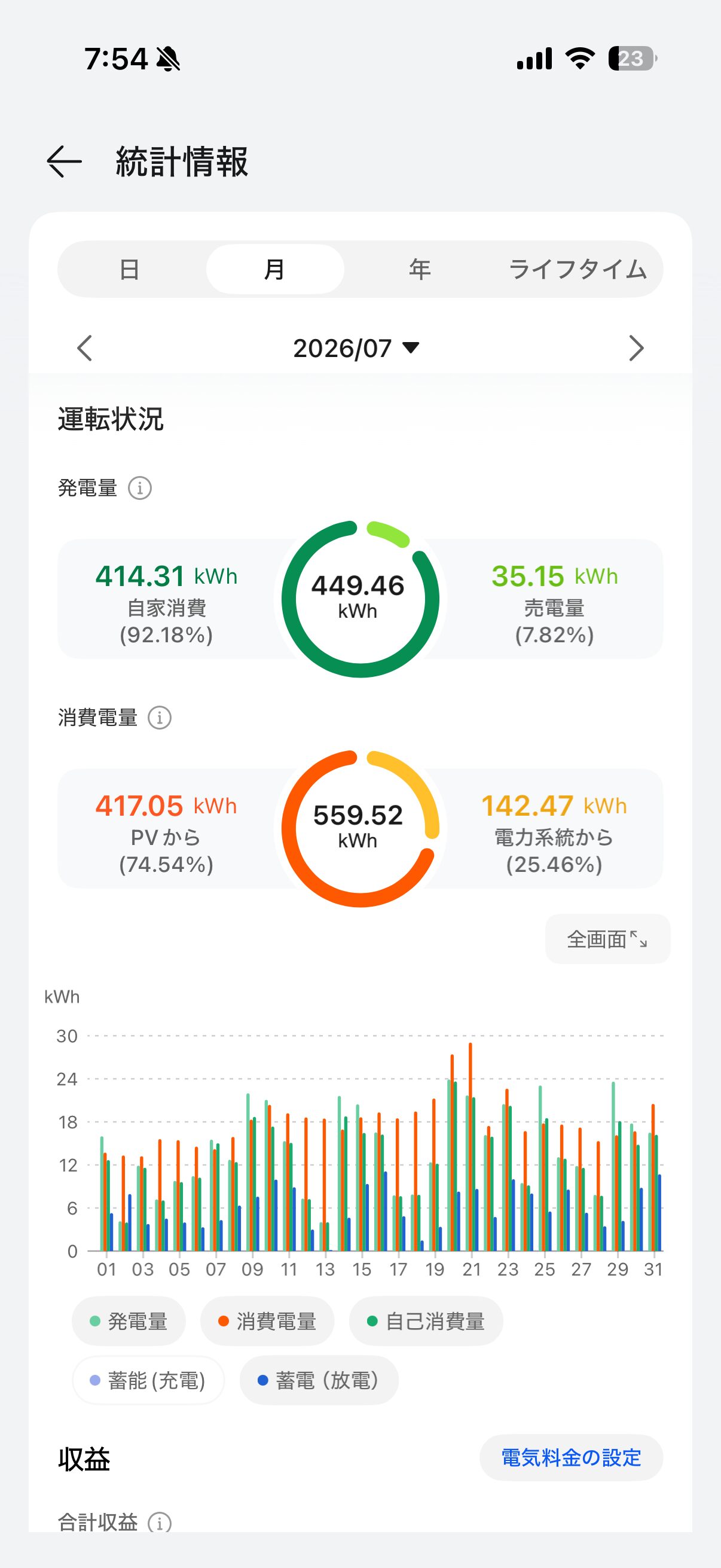Tap the 運転状況 section heading
Viewport: 721px width, 1568px height.
pyautogui.click(x=111, y=419)
